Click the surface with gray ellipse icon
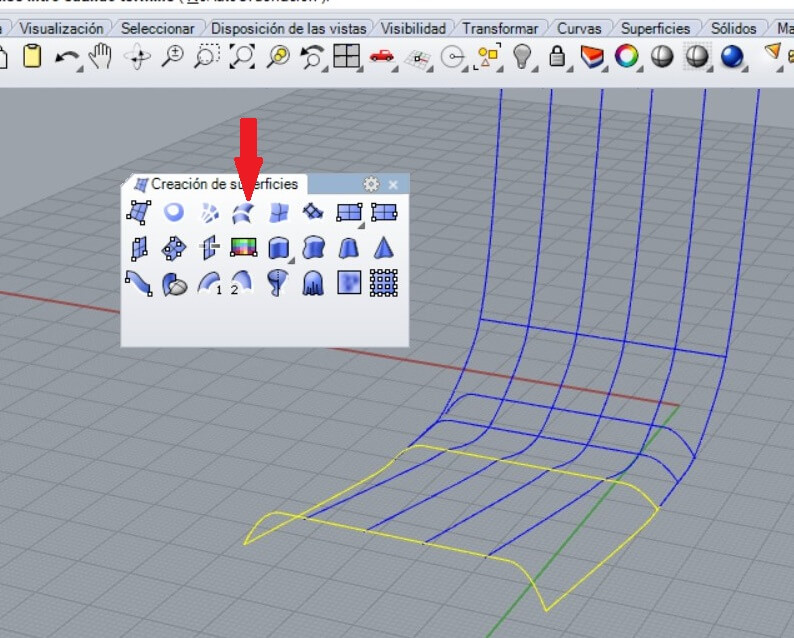794x638 pixels. tap(175, 285)
